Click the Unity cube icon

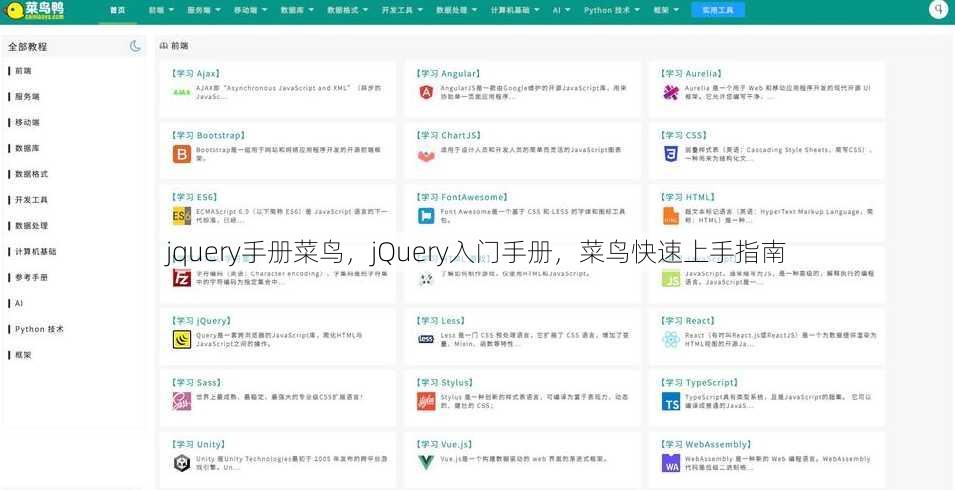click(181, 463)
